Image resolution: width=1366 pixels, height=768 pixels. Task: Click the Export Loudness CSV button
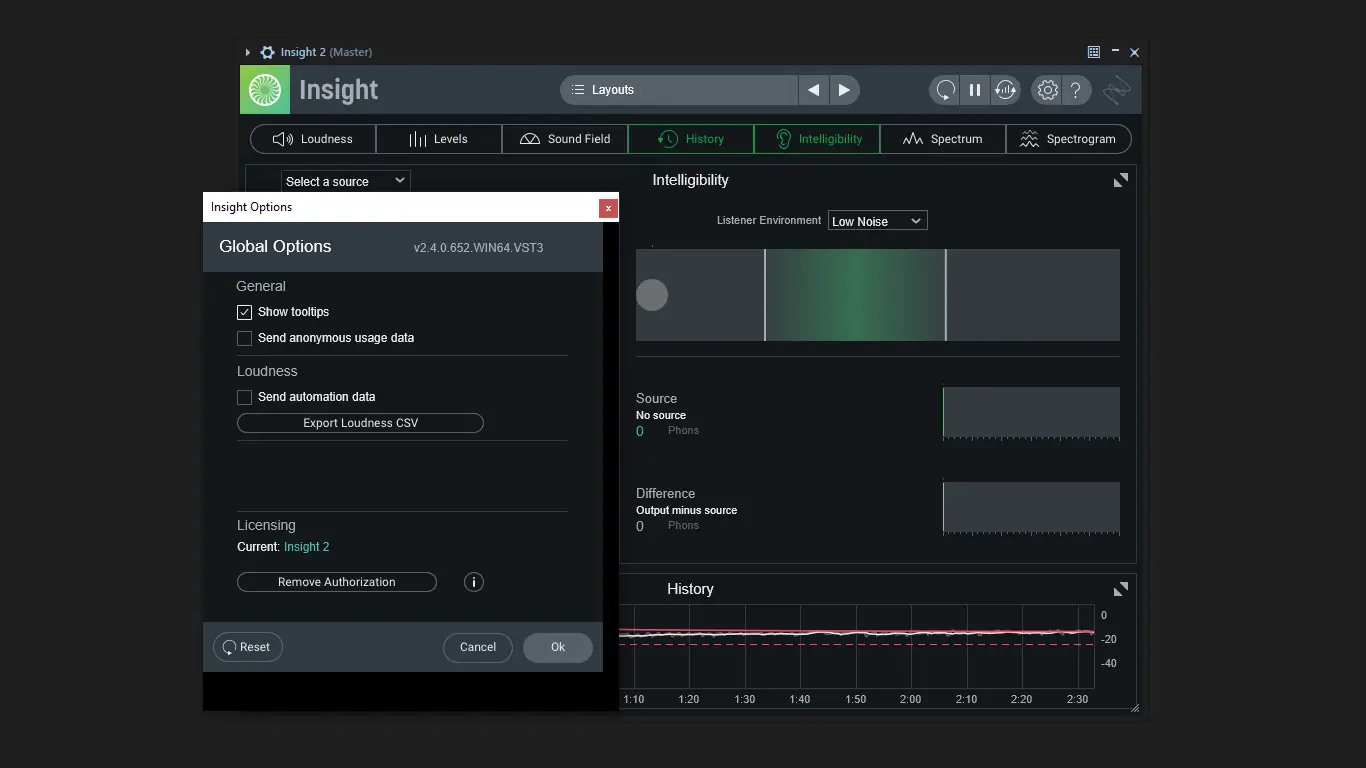[360, 423]
